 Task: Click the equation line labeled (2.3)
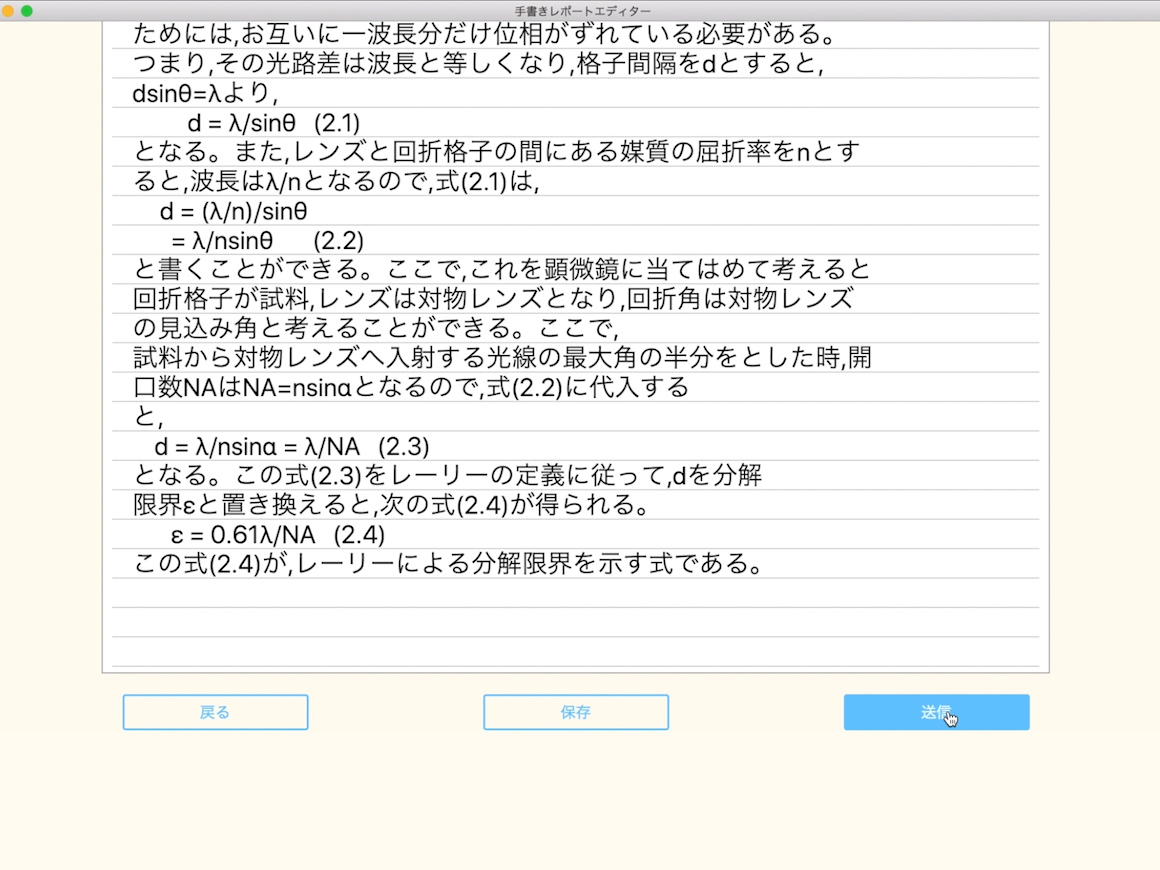point(291,446)
